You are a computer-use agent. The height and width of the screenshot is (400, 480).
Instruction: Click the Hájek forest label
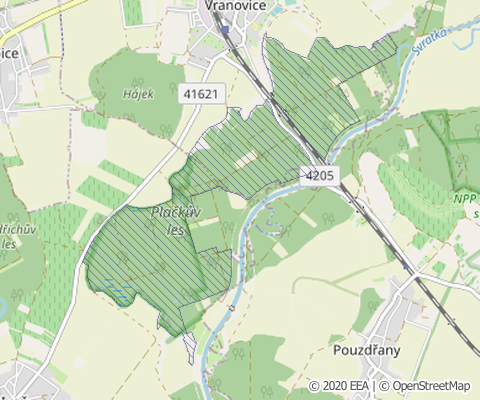[x=139, y=94]
